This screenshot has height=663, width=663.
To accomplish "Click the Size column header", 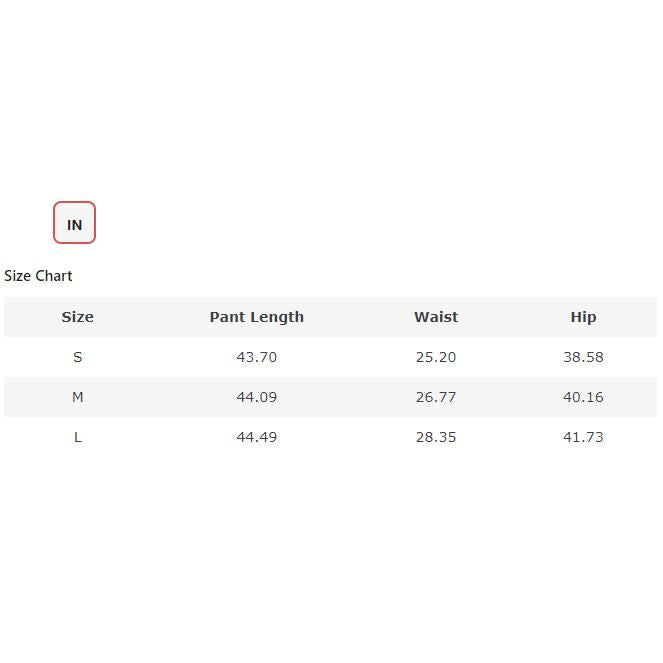I will pos(77,317).
